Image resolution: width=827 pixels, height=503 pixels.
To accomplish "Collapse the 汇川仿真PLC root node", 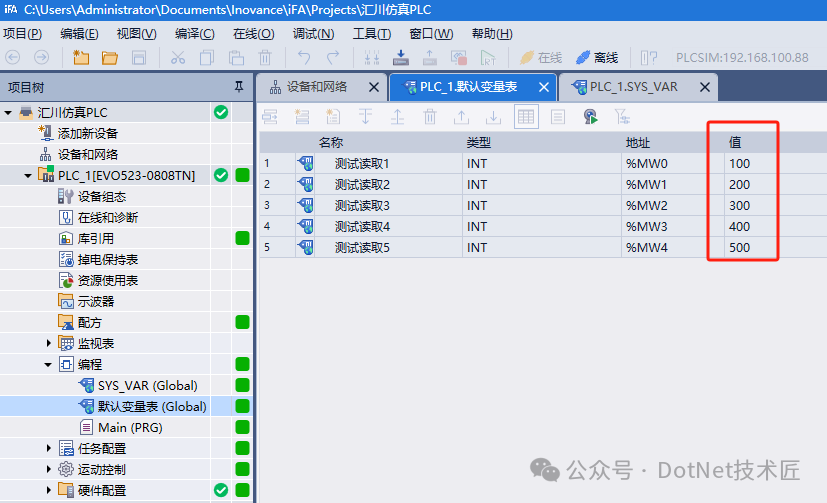I will (8, 112).
